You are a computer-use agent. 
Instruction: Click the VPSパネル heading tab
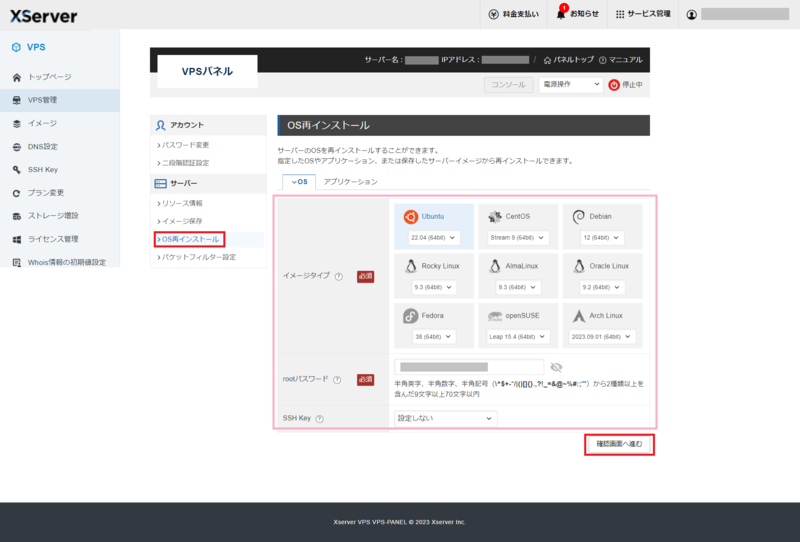tap(207, 71)
